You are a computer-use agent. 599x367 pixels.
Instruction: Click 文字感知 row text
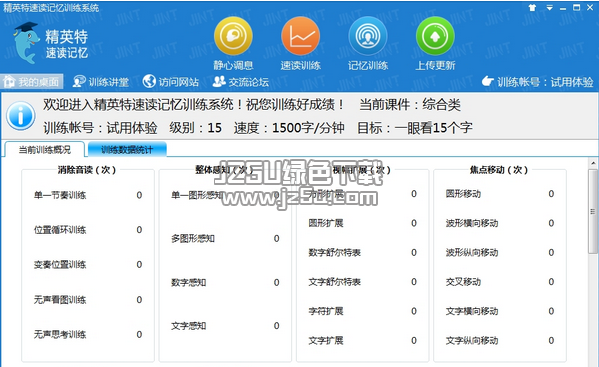coord(189,326)
